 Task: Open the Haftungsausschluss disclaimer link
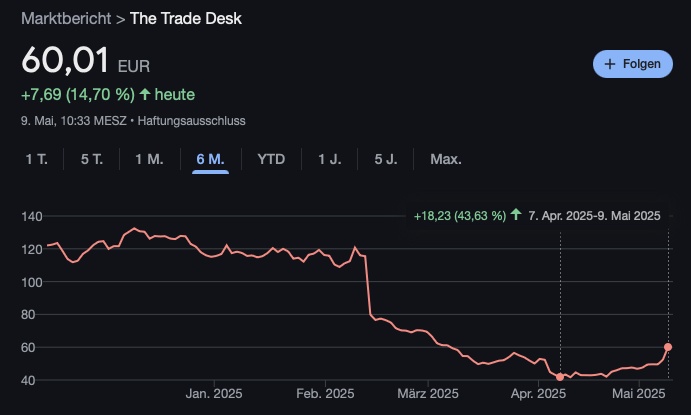(191, 121)
